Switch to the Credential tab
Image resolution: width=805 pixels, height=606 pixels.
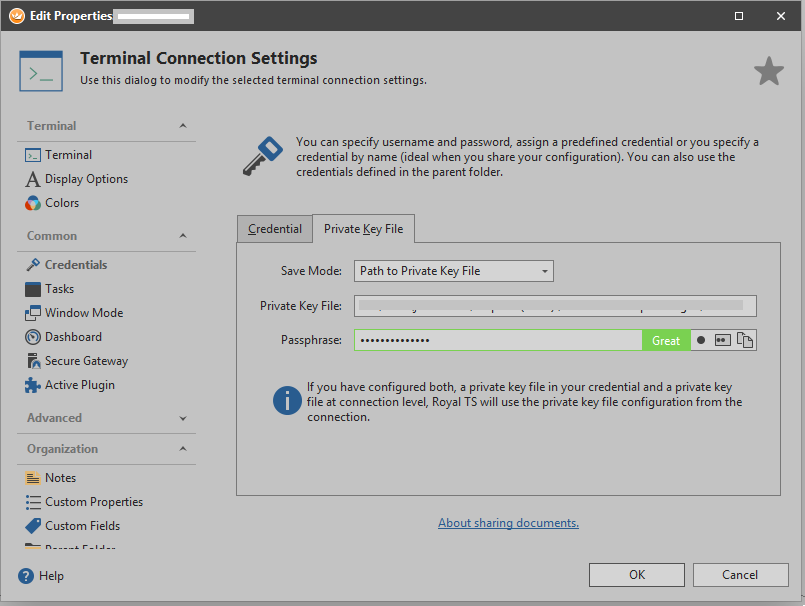[x=275, y=229]
